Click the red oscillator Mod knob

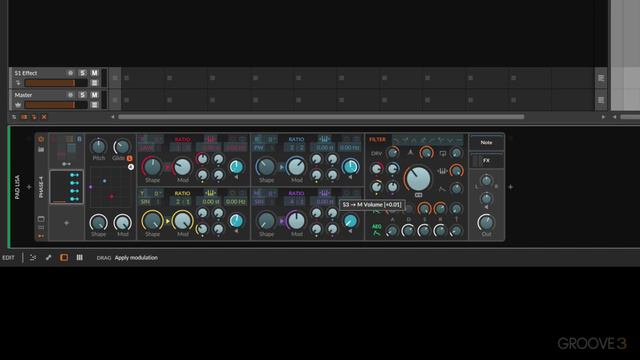182,167
